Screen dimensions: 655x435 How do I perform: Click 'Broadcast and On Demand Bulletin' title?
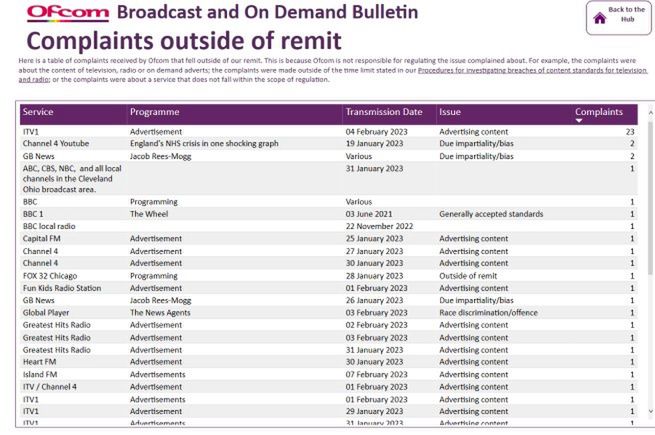coord(267,12)
